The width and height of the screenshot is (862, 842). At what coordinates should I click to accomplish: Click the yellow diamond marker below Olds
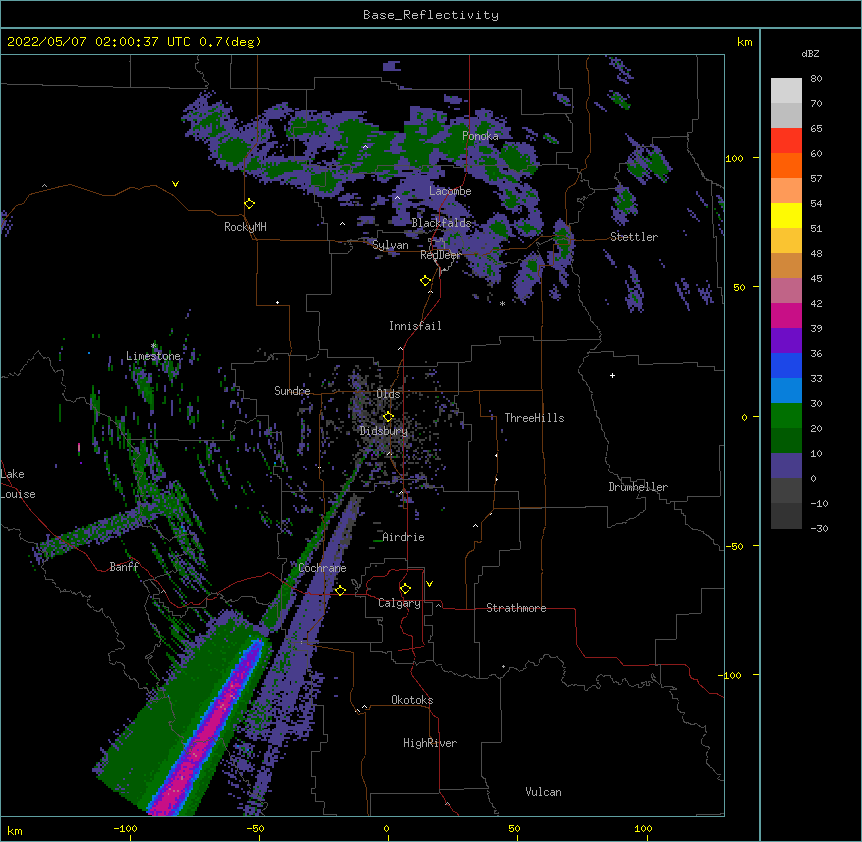point(388,416)
